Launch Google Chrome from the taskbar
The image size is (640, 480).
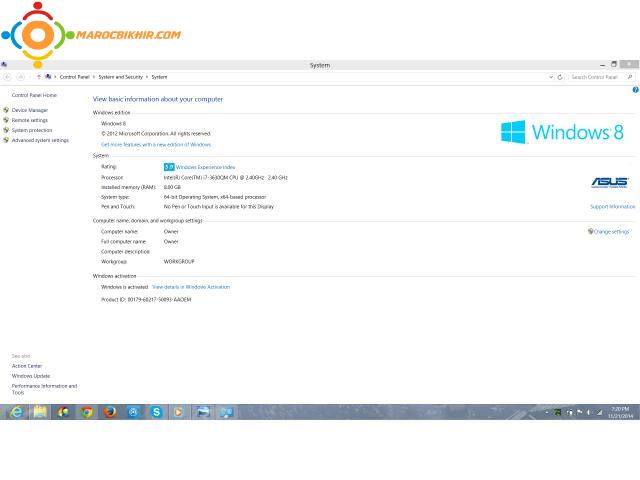pyautogui.click(x=87, y=412)
